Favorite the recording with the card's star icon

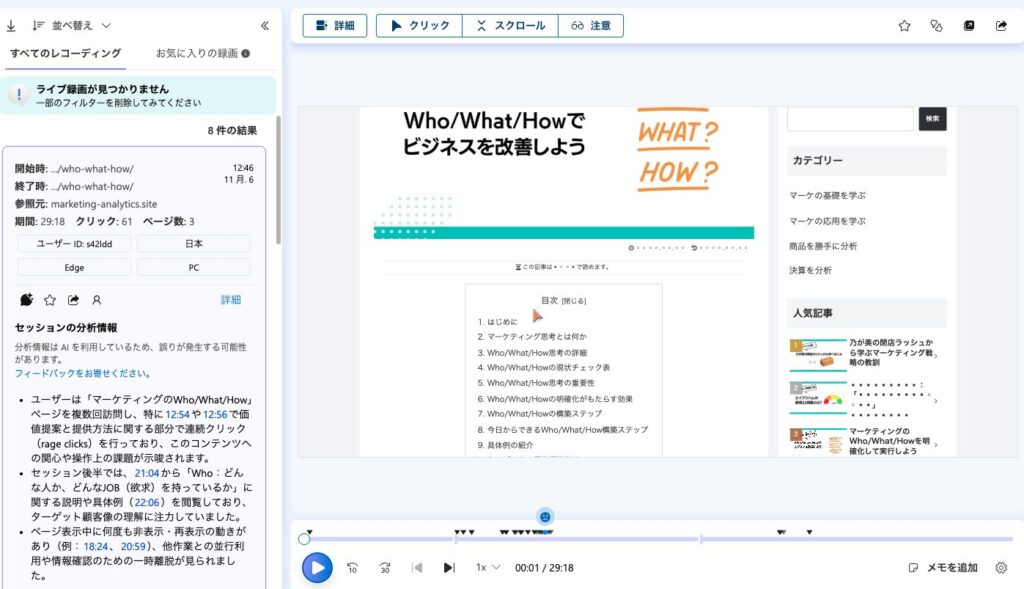[x=50, y=300]
